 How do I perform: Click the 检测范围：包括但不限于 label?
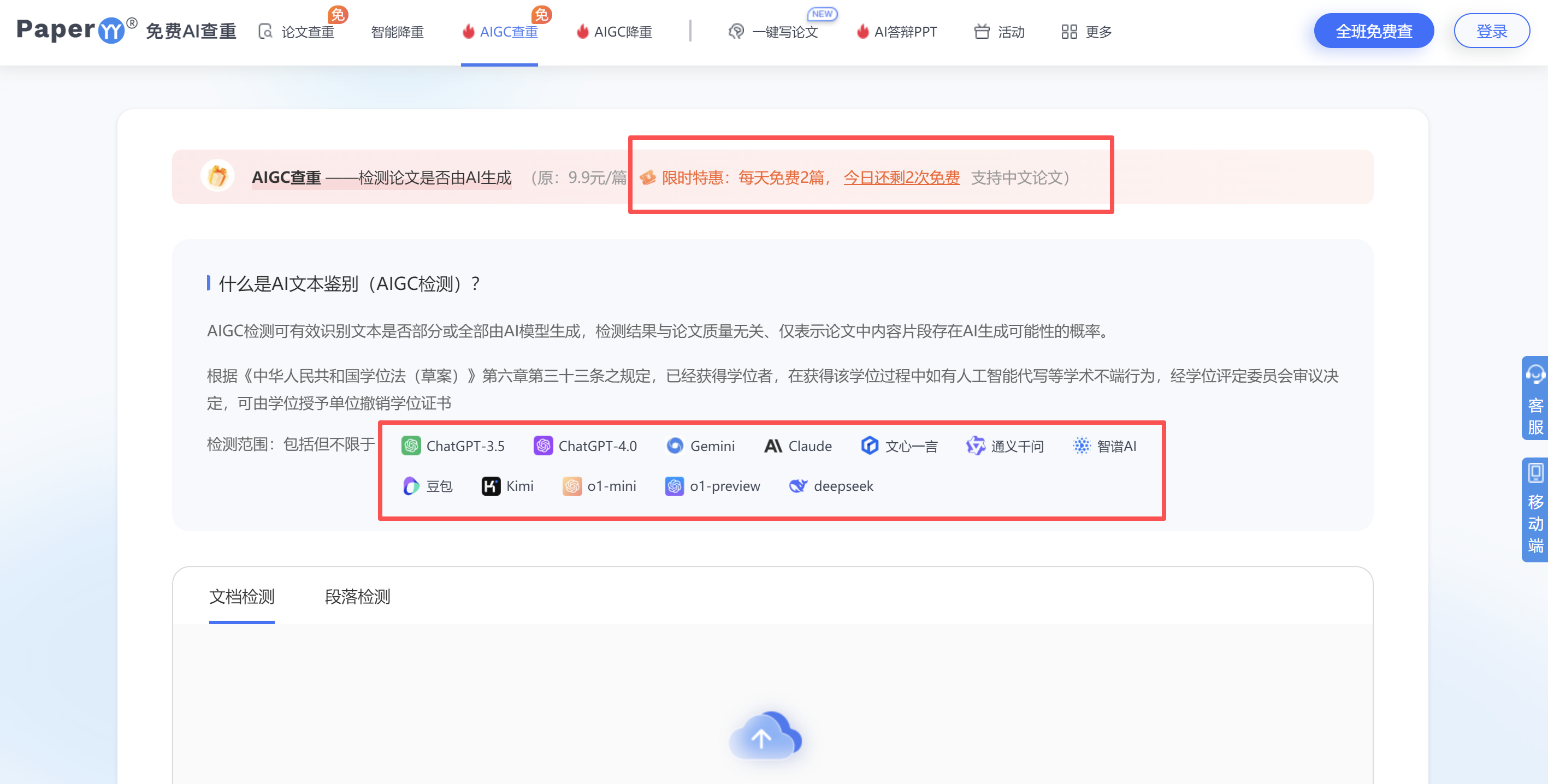(291, 444)
